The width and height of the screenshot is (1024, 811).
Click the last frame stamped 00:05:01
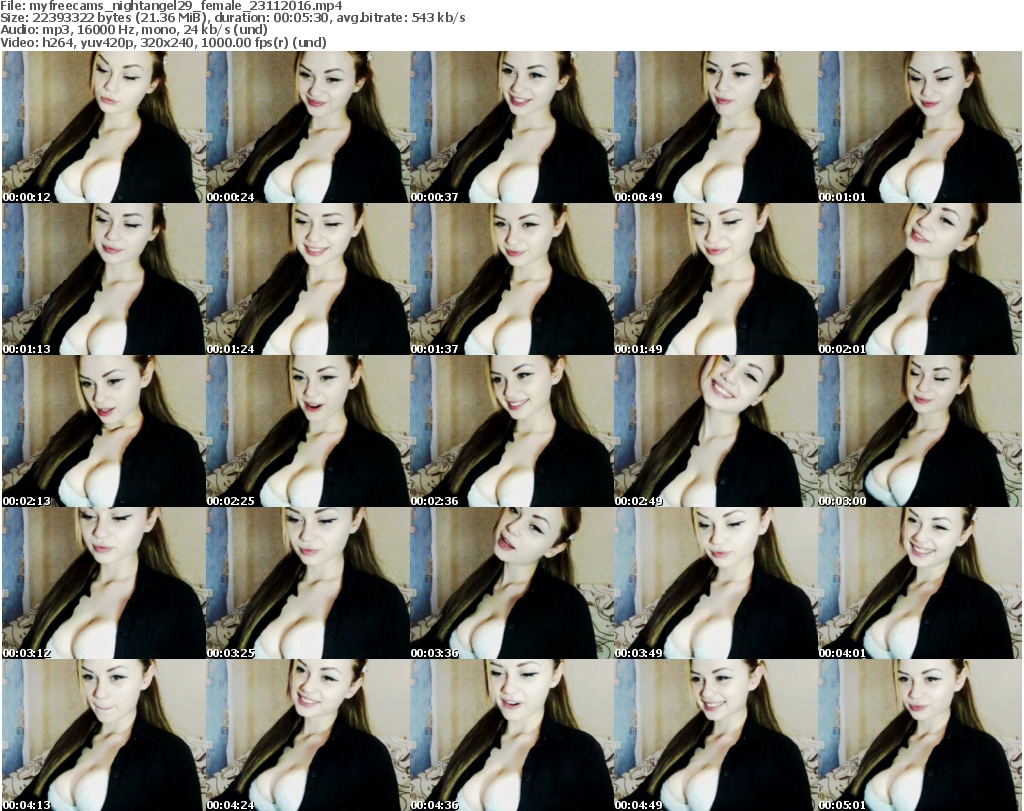point(920,735)
